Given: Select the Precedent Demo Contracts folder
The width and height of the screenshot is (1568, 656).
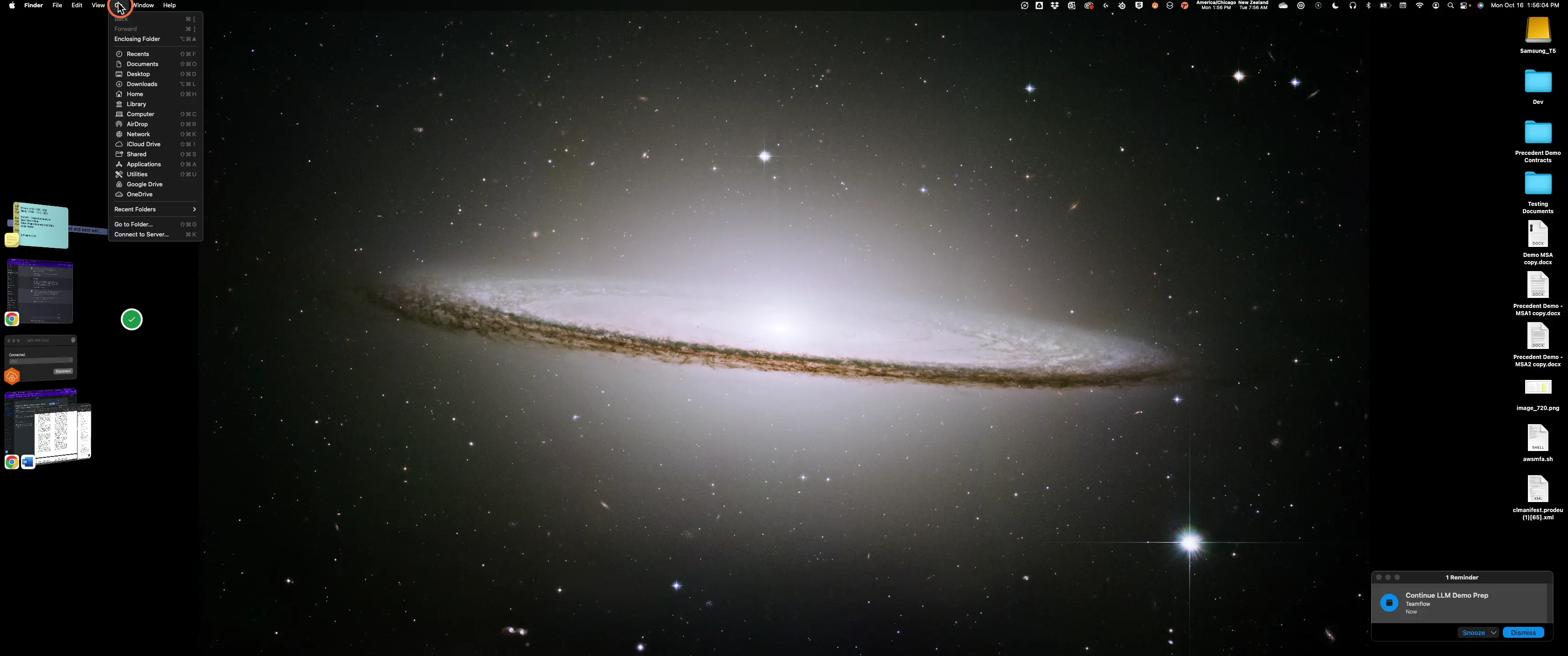Looking at the screenshot, I should tap(1537, 132).
